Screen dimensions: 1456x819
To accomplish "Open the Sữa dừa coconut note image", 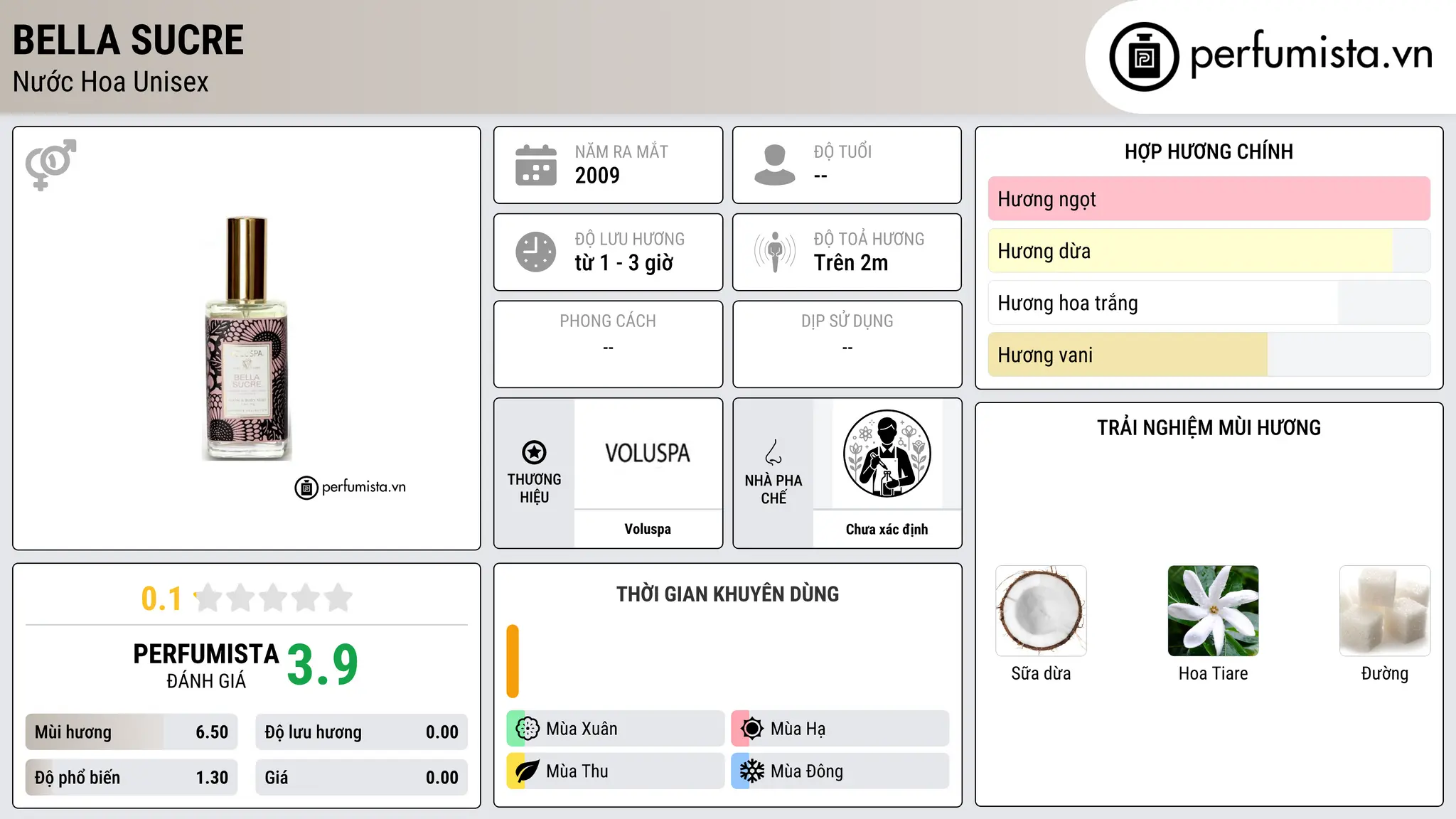I will click(x=1041, y=611).
